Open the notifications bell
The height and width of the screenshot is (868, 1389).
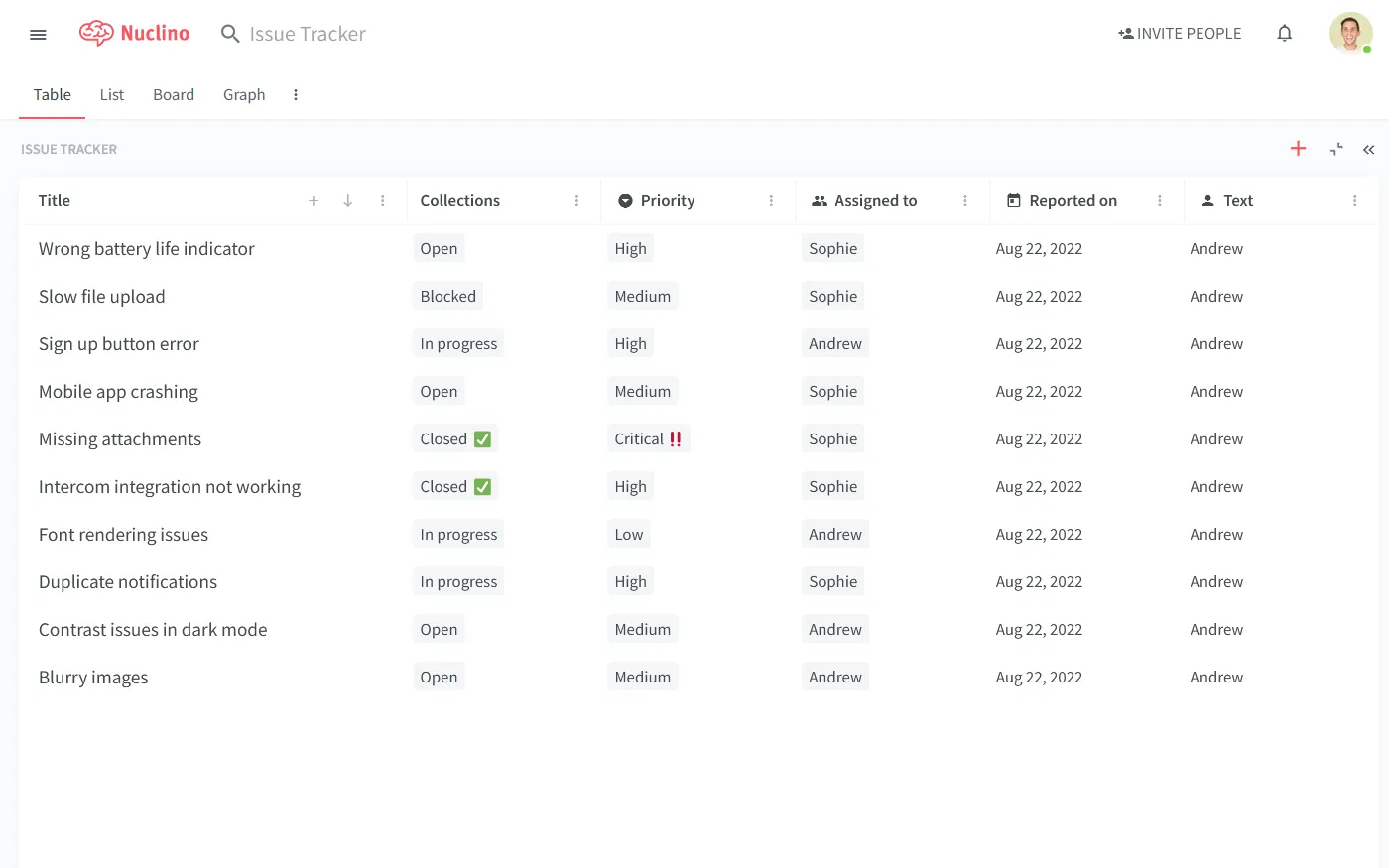1284,34
